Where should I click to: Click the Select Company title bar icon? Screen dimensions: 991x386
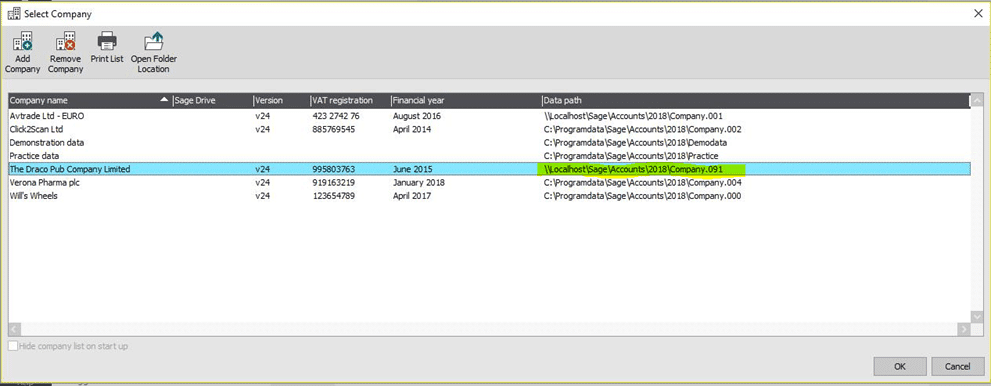13,13
